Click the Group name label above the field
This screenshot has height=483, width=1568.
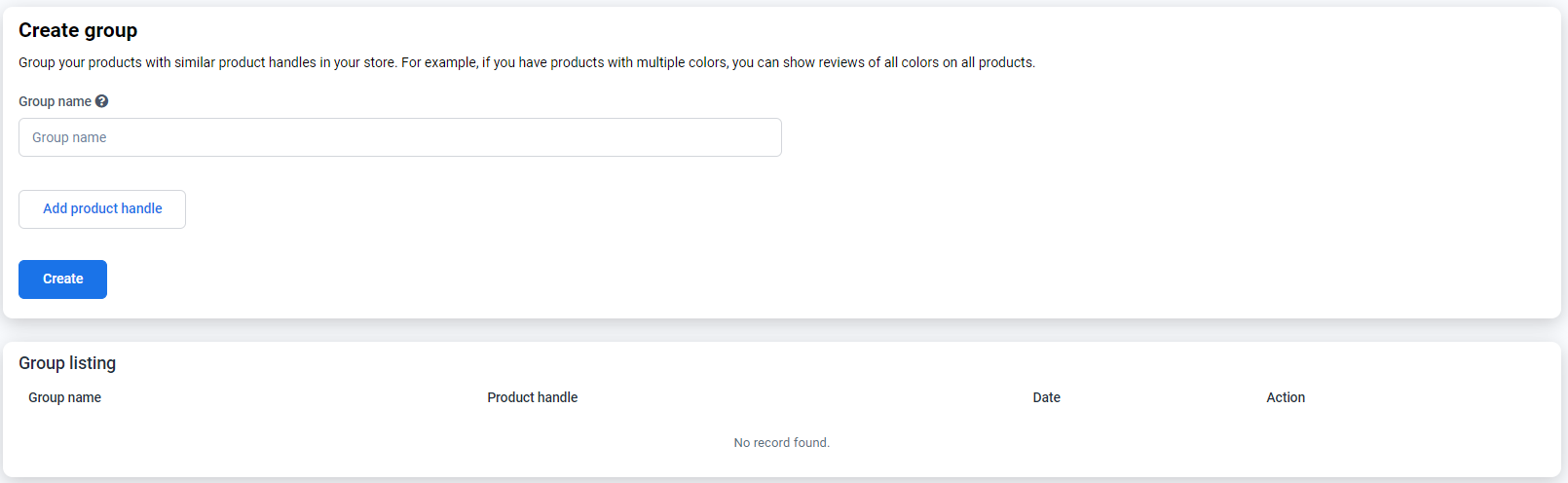55,101
